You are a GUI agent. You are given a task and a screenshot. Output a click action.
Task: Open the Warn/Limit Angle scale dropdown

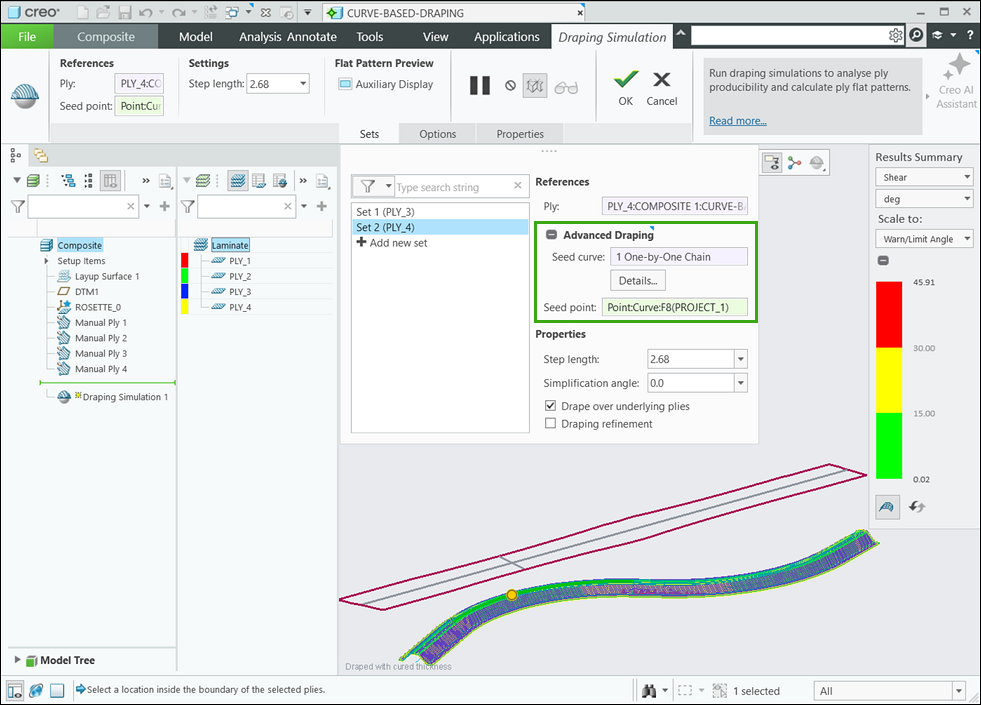[924, 239]
